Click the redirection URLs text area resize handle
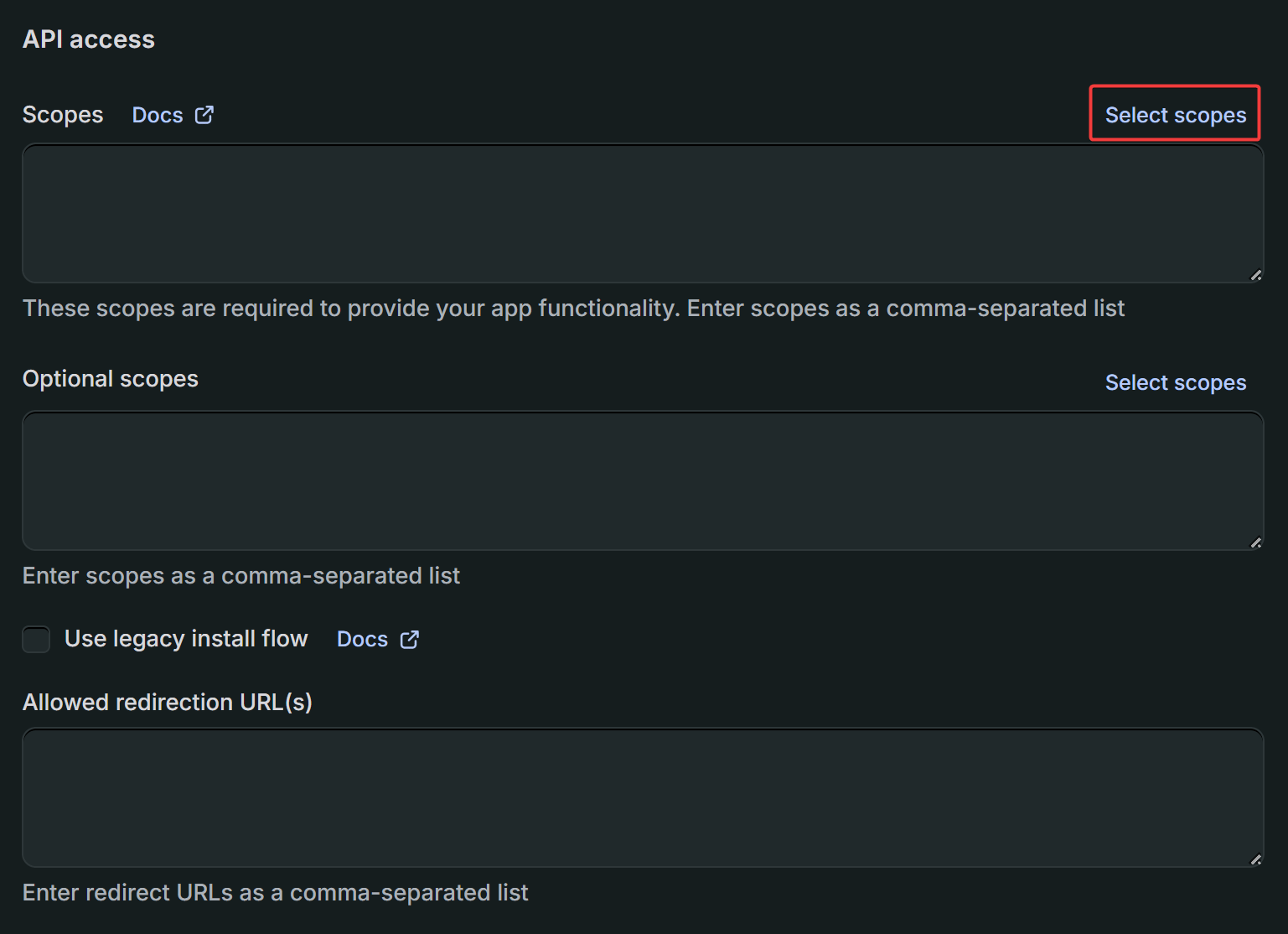 click(1255, 859)
